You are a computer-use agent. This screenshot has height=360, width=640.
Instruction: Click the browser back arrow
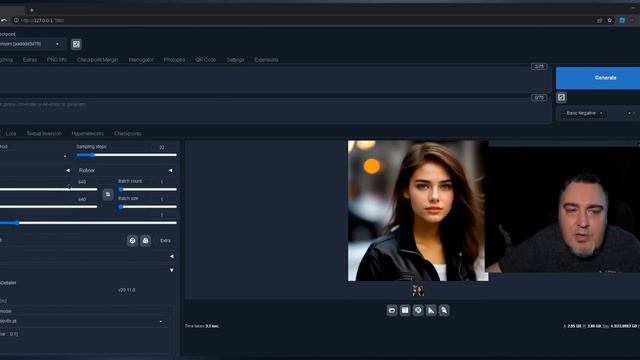coord(4,20)
